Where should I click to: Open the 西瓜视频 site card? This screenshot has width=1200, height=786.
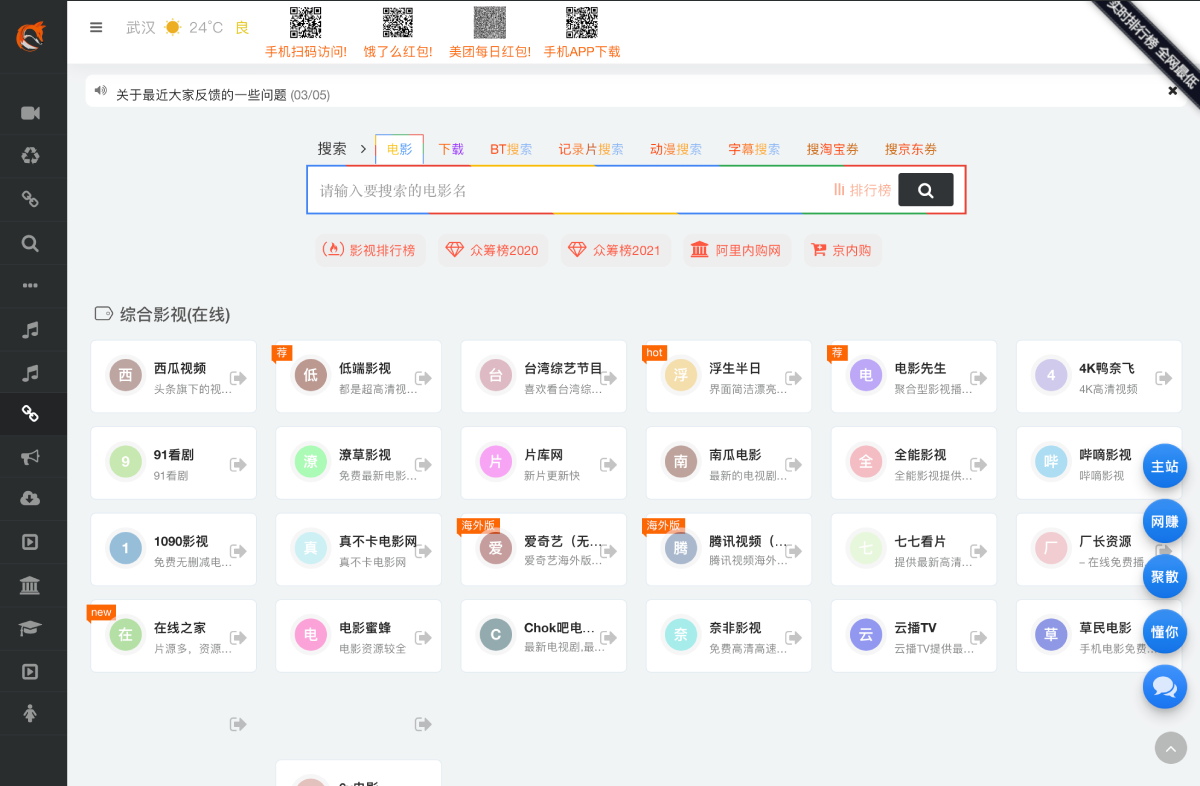(x=173, y=377)
